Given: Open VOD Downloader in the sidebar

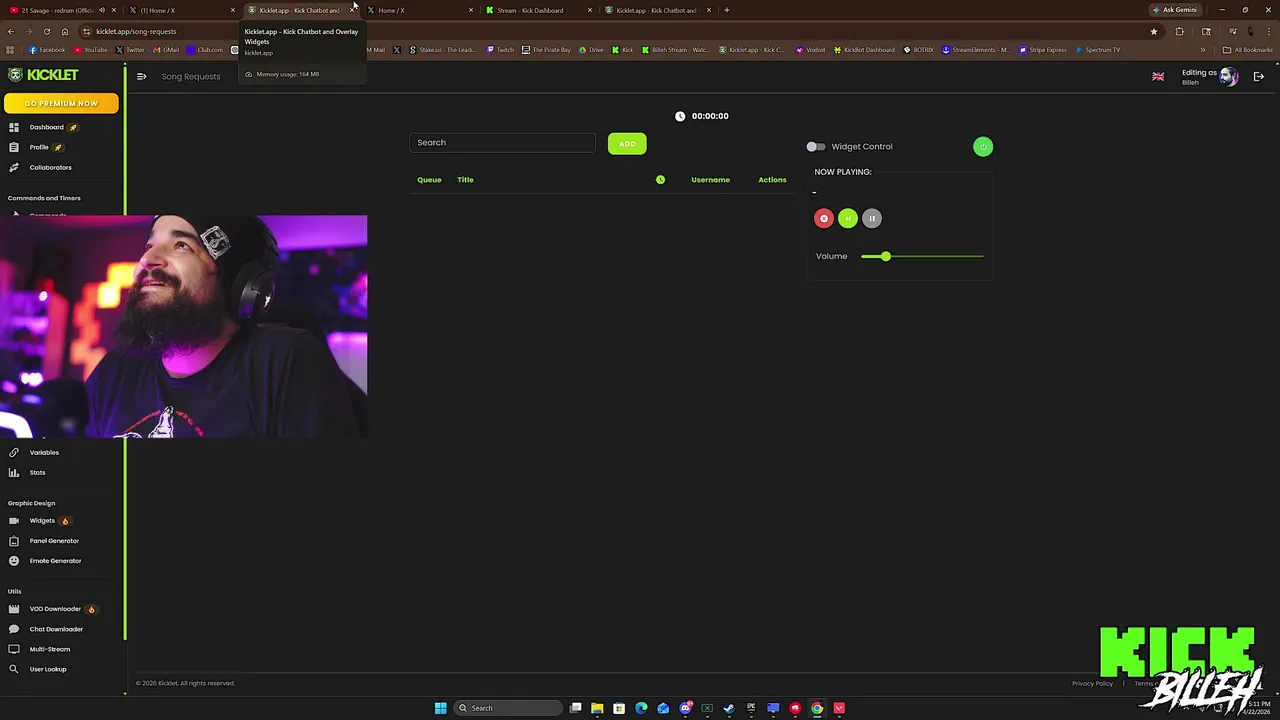Looking at the screenshot, I should click(x=55, y=609).
